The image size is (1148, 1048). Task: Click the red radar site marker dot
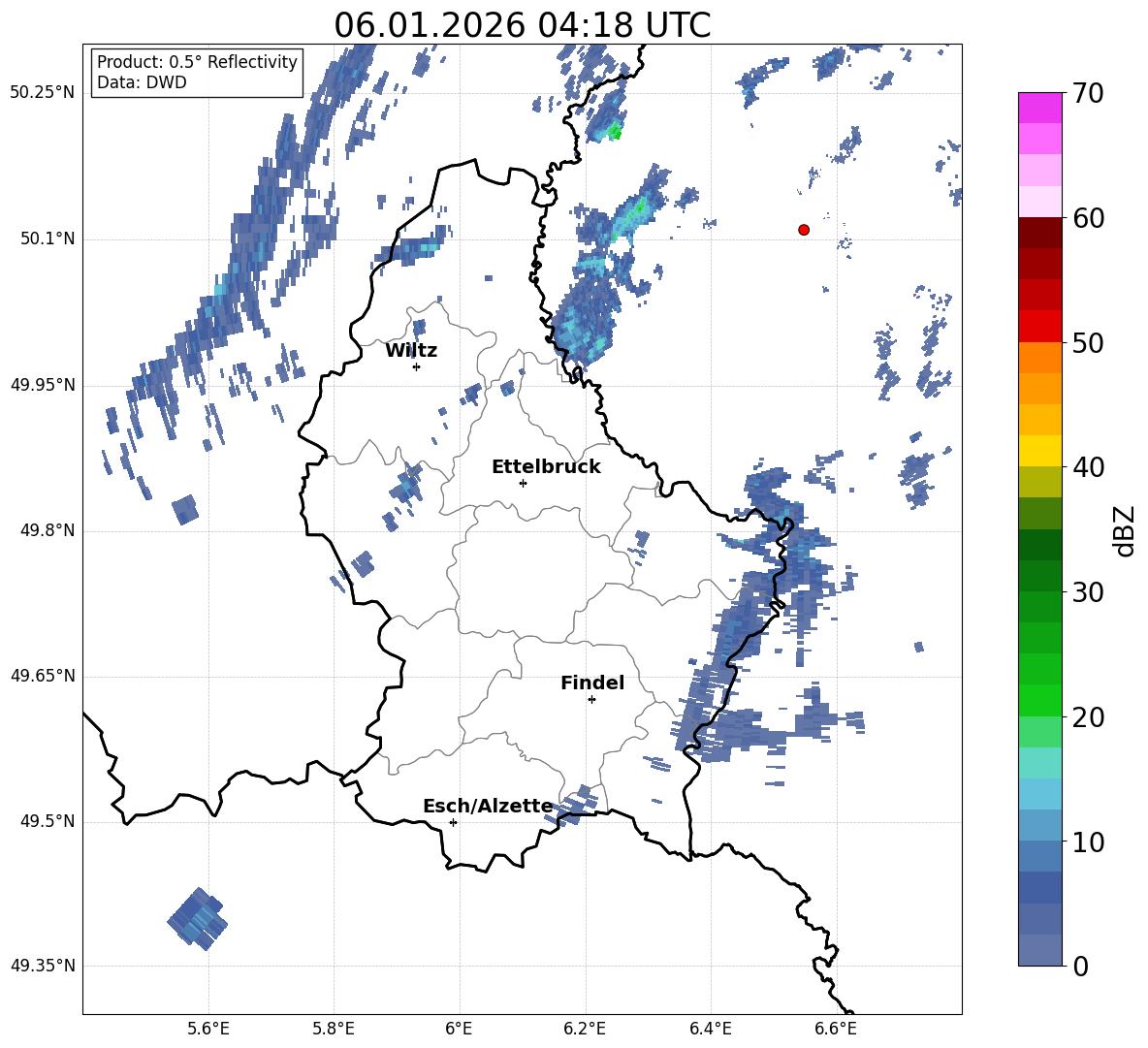(804, 230)
